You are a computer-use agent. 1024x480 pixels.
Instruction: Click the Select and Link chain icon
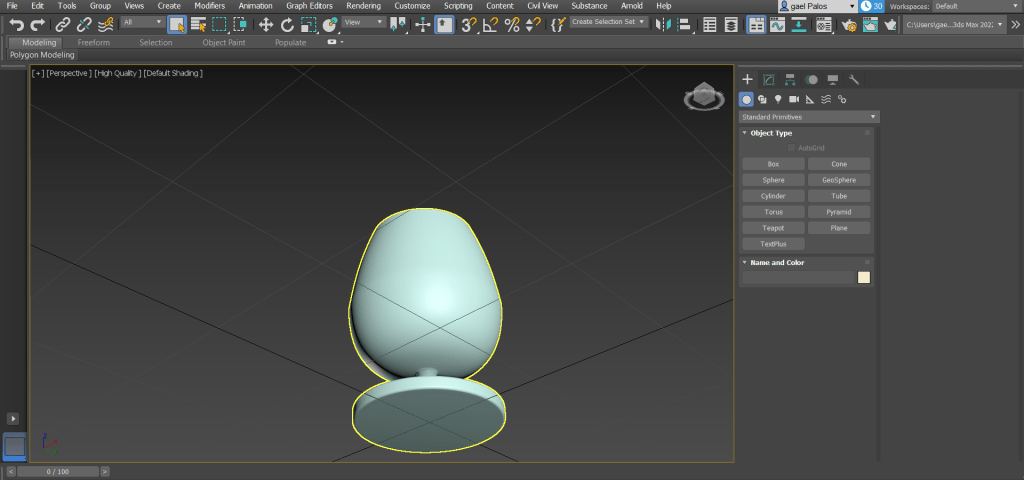pos(63,24)
